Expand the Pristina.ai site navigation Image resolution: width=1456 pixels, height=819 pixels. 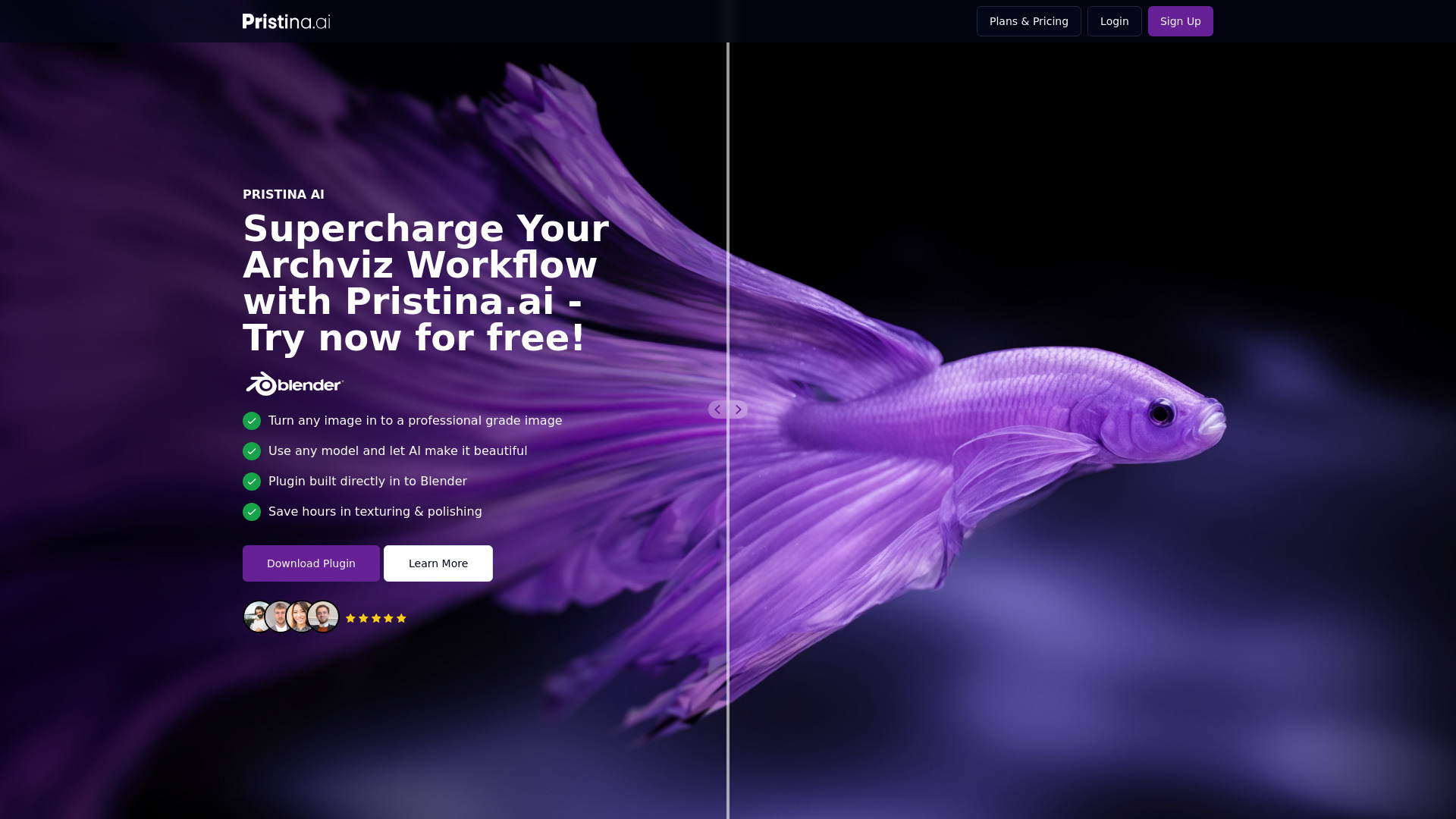click(x=287, y=21)
